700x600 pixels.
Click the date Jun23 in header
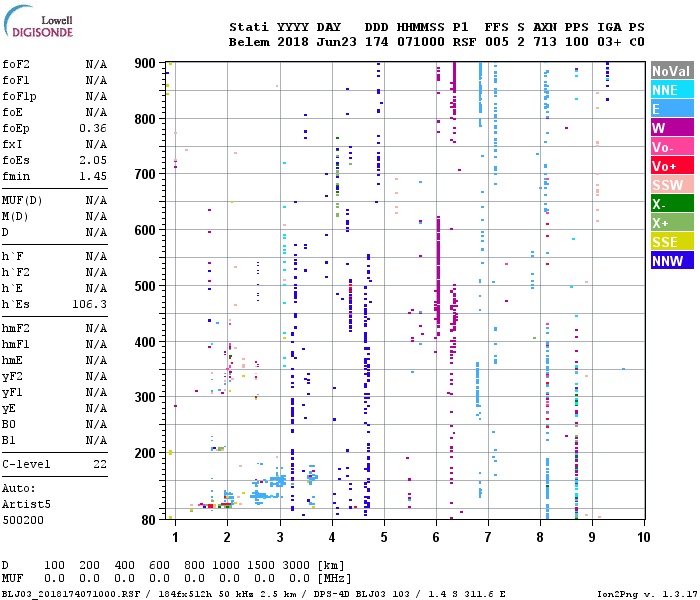pyautogui.click(x=337, y=42)
